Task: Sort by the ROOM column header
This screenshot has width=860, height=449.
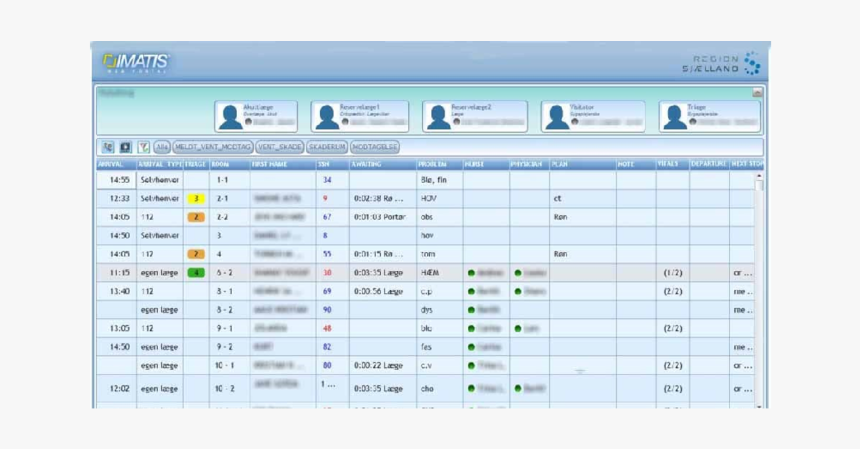Action: [230, 164]
